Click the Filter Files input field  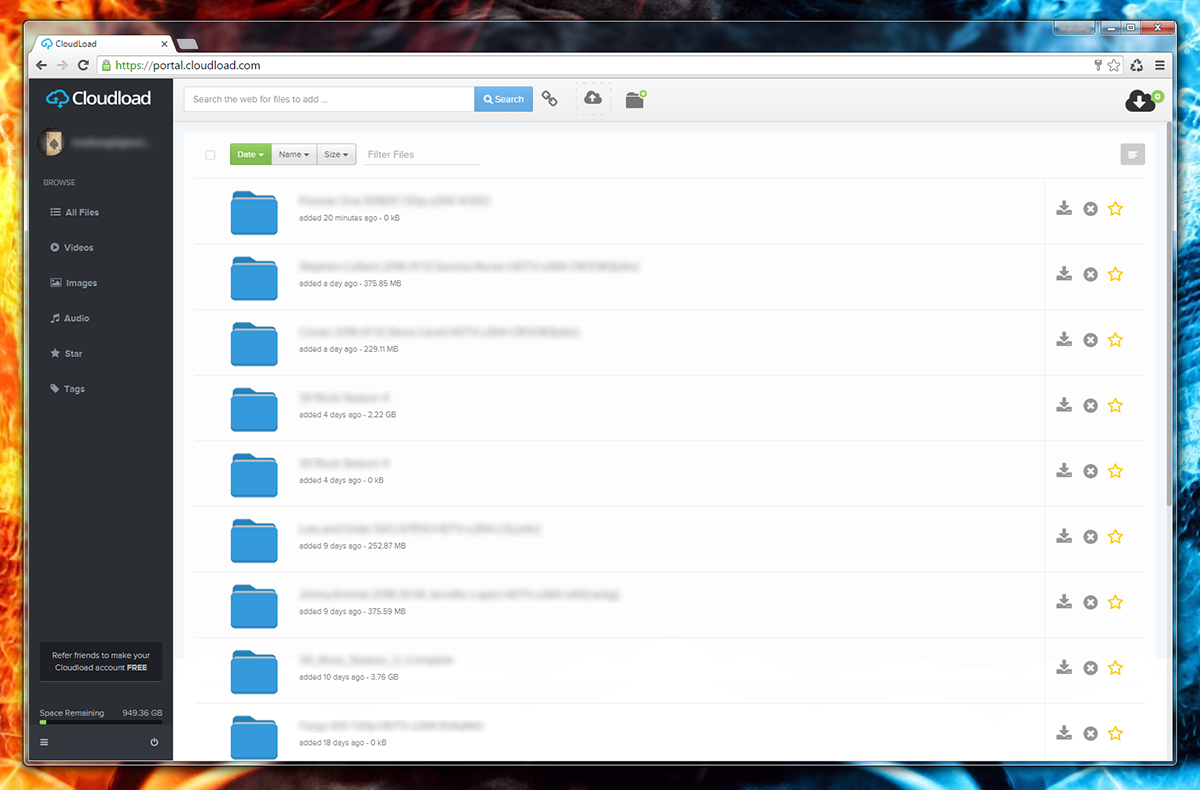point(420,154)
